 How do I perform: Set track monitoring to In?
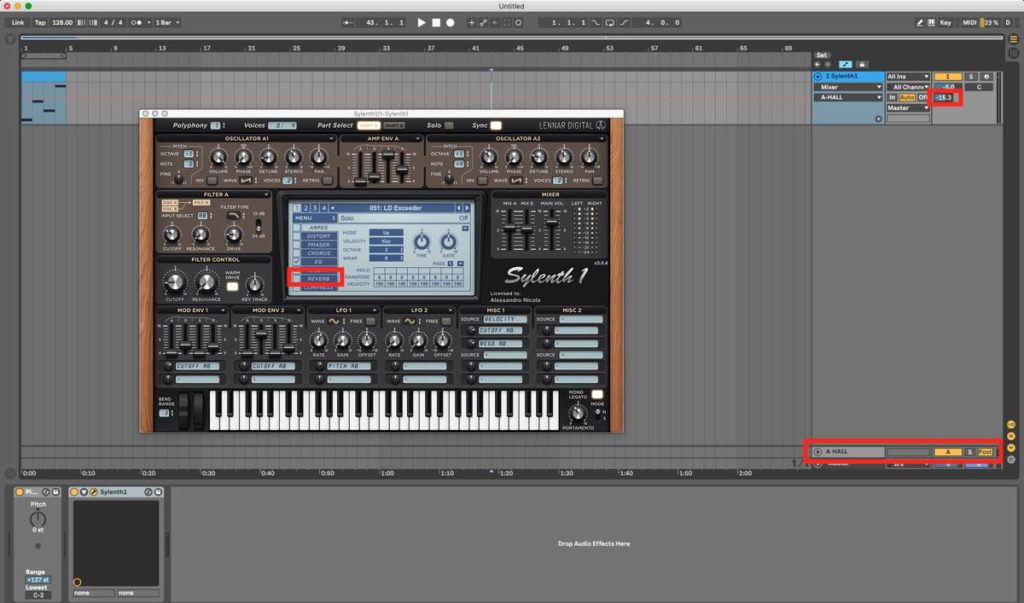coord(892,98)
